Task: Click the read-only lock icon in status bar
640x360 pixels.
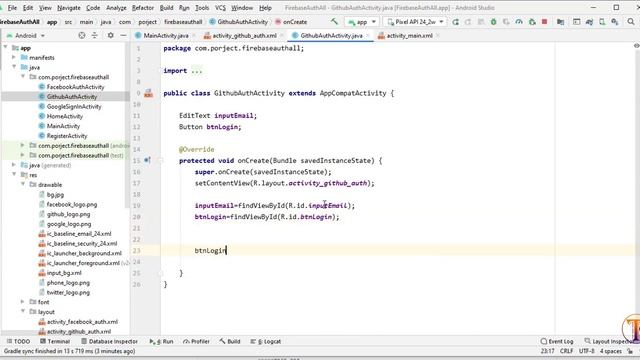Action: 630,351
